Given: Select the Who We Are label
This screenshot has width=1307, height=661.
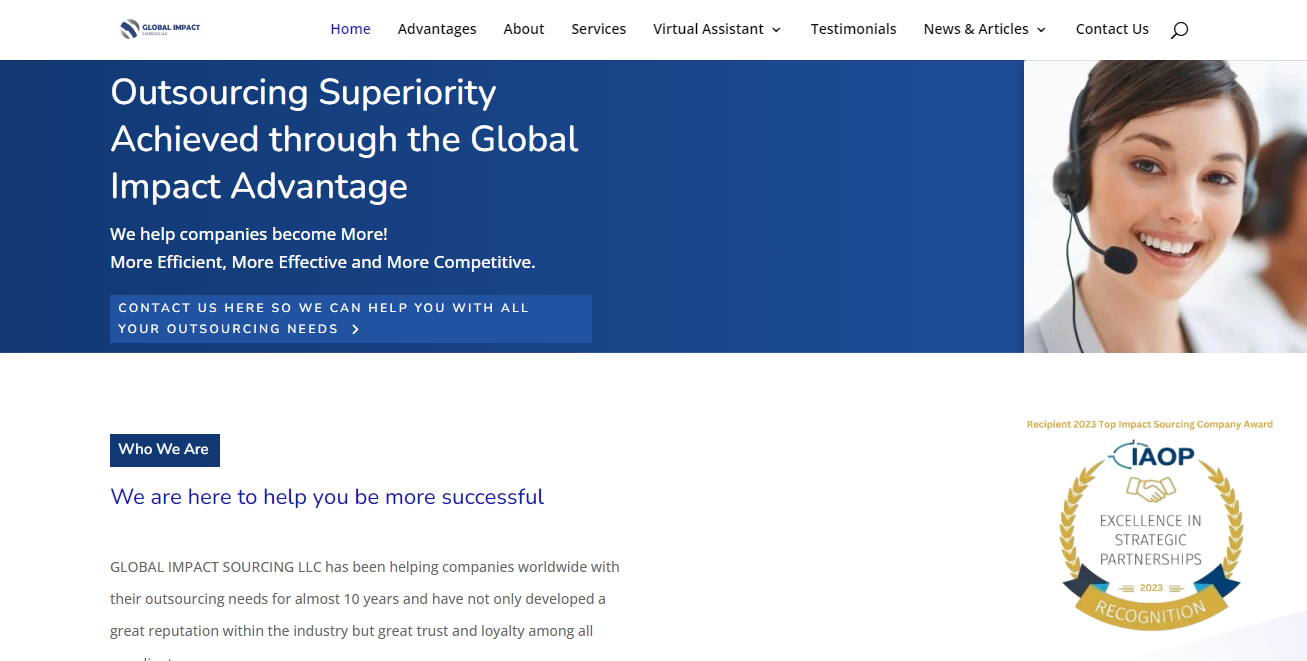Looking at the screenshot, I should [165, 450].
